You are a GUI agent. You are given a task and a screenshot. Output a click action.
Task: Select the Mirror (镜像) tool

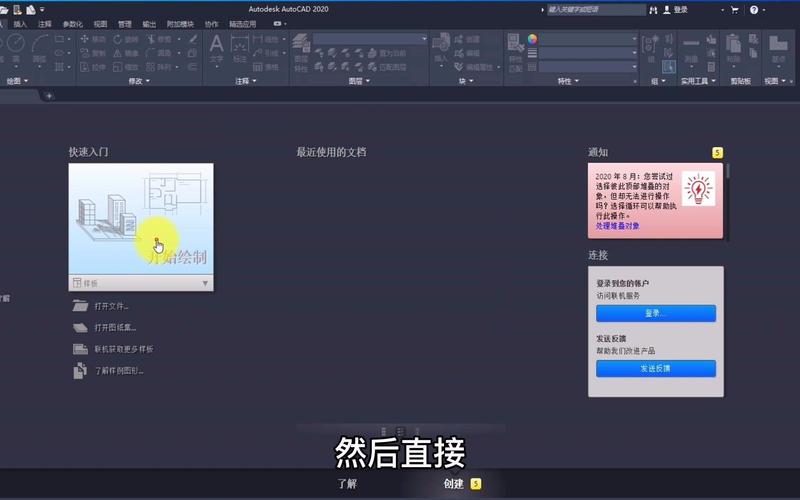coord(126,53)
